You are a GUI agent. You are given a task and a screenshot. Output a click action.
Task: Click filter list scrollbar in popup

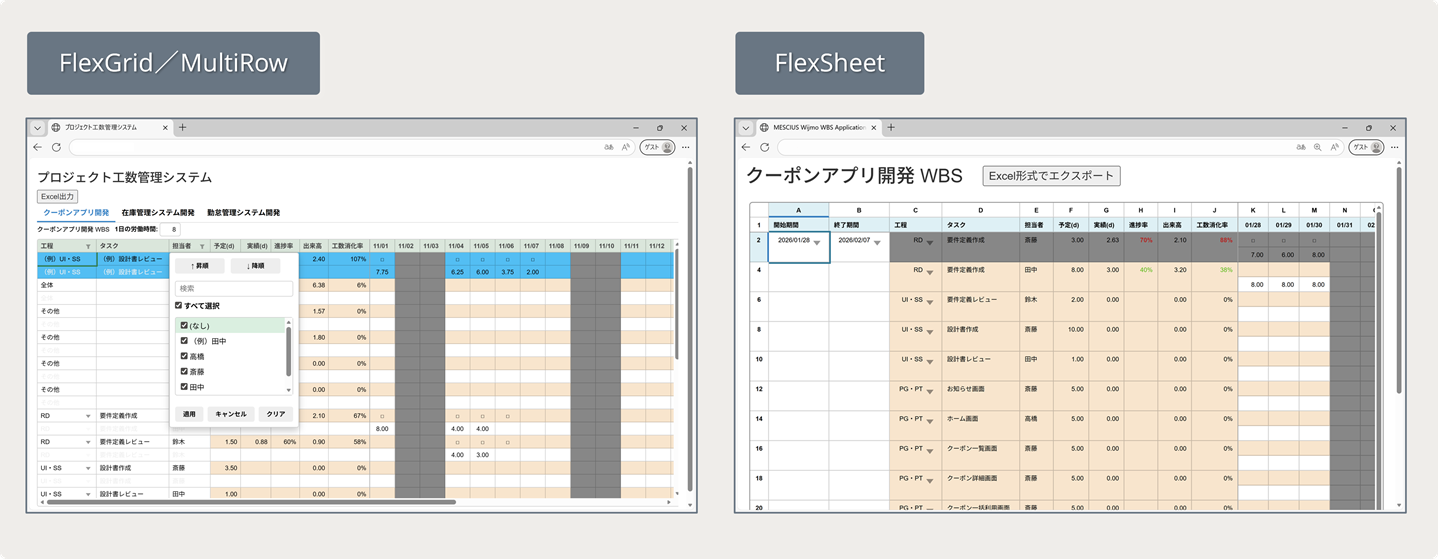pos(289,350)
